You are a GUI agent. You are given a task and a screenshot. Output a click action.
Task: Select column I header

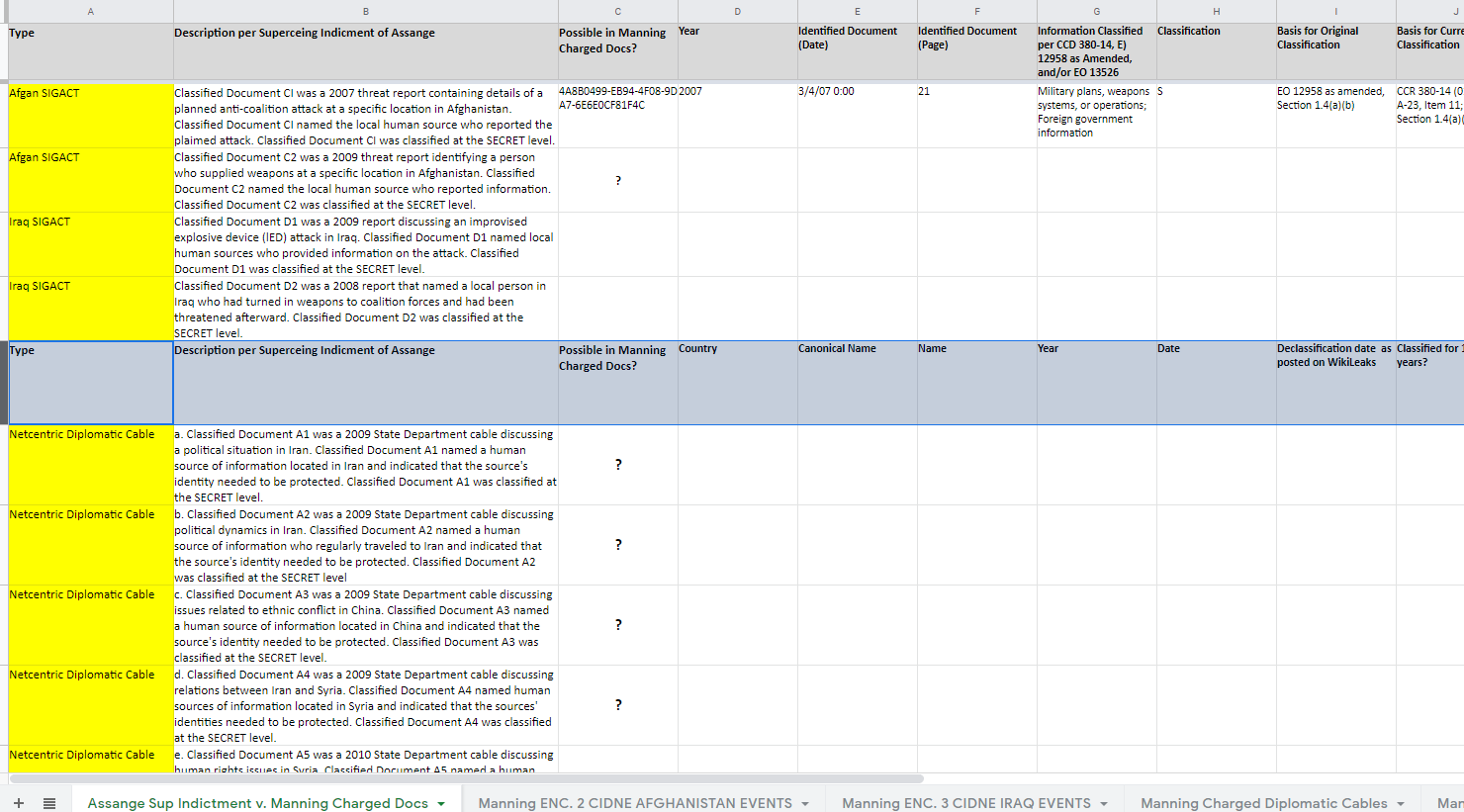coord(1336,12)
